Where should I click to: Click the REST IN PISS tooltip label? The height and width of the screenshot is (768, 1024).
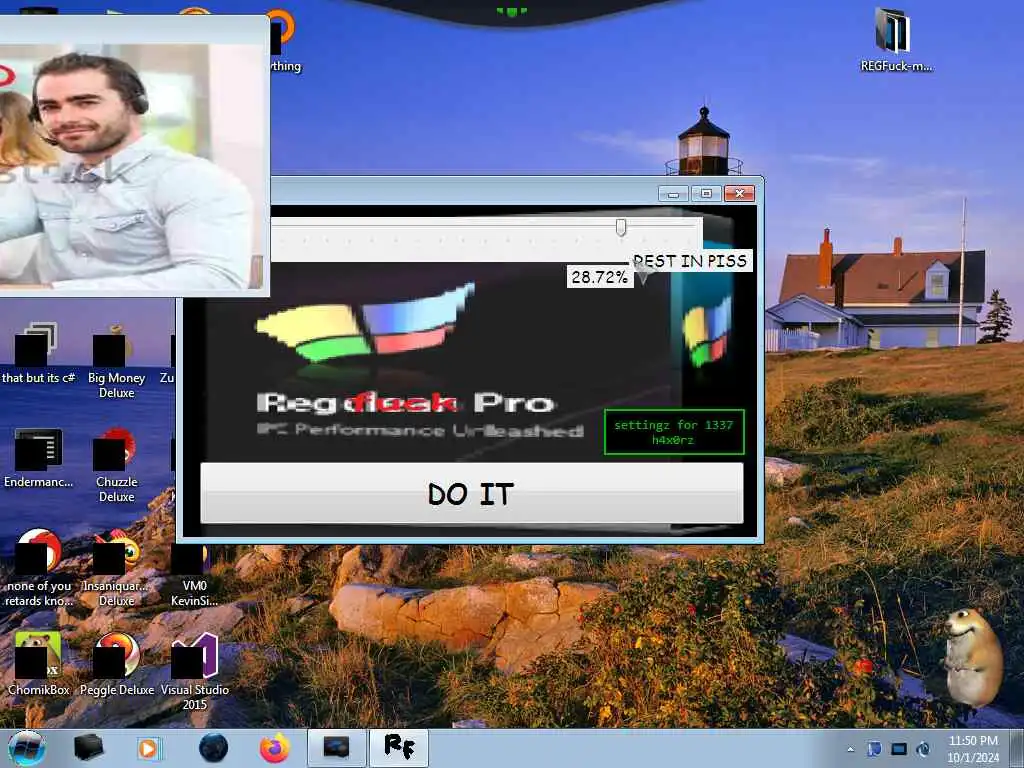tap(690, 261)
